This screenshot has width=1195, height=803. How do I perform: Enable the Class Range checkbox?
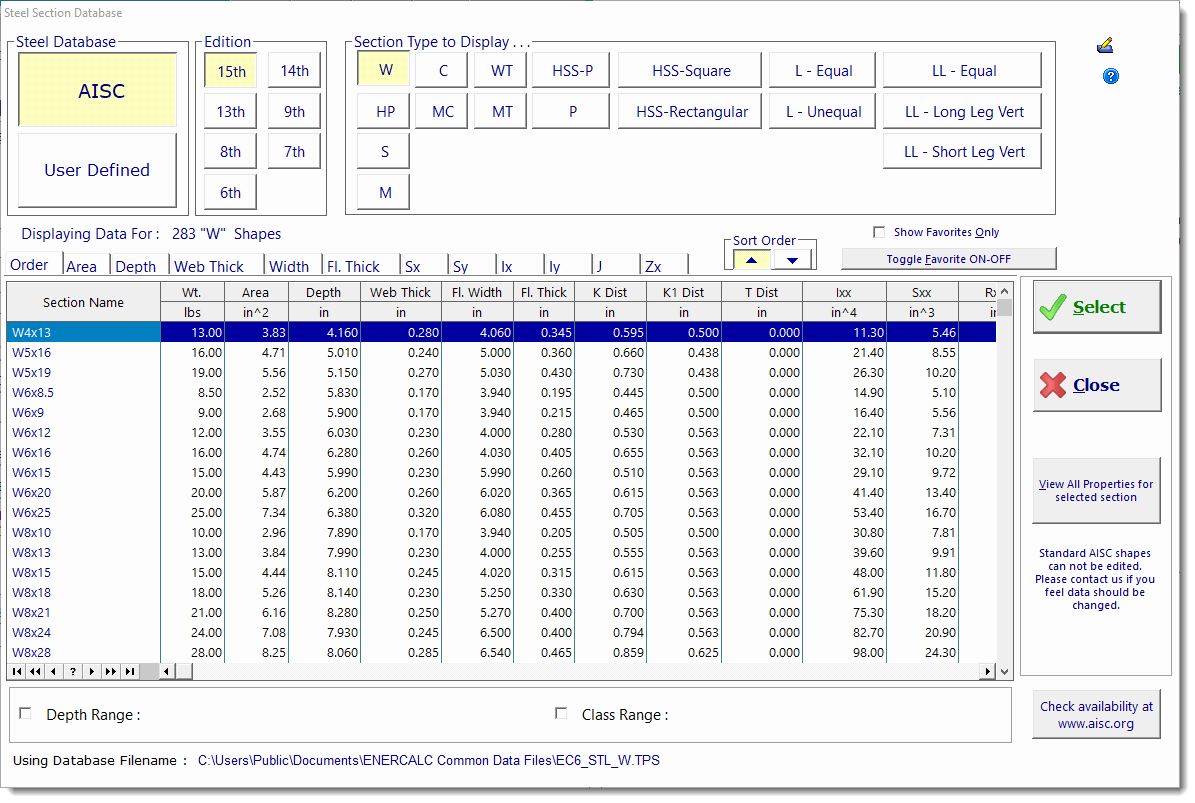click(562, 714)
